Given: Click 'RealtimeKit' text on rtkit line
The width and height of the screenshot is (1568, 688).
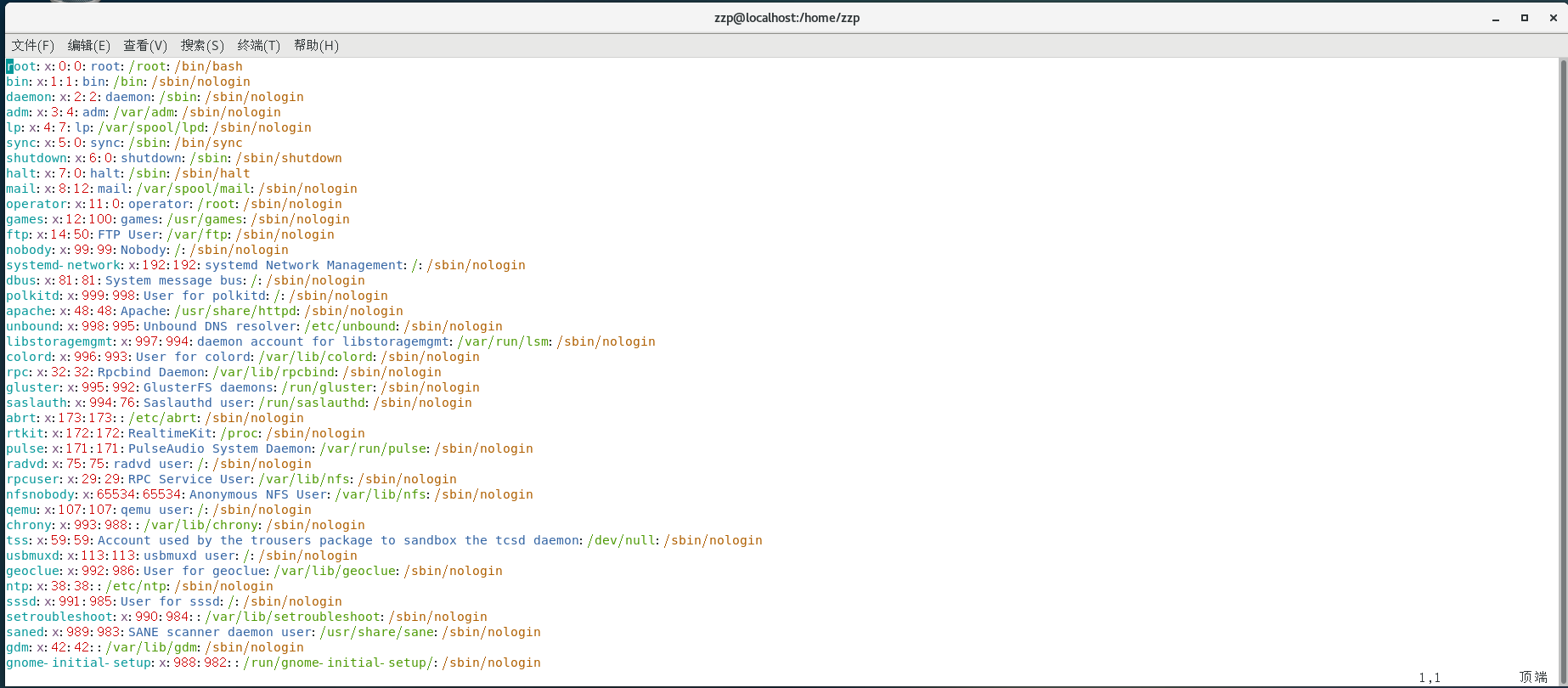Looking at the screenshot, I should tap(170, 433).
